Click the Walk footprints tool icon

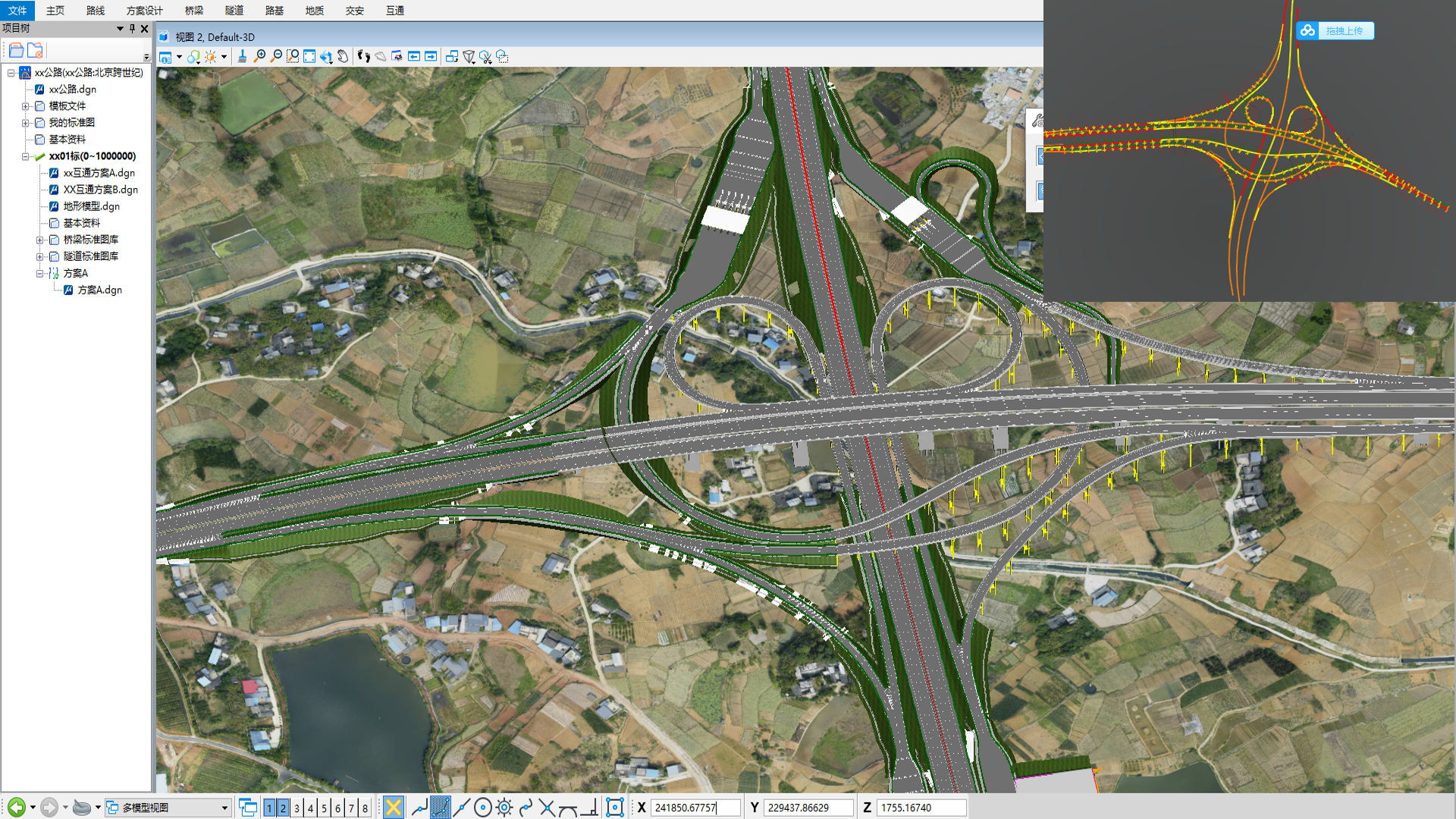[364, 57]
